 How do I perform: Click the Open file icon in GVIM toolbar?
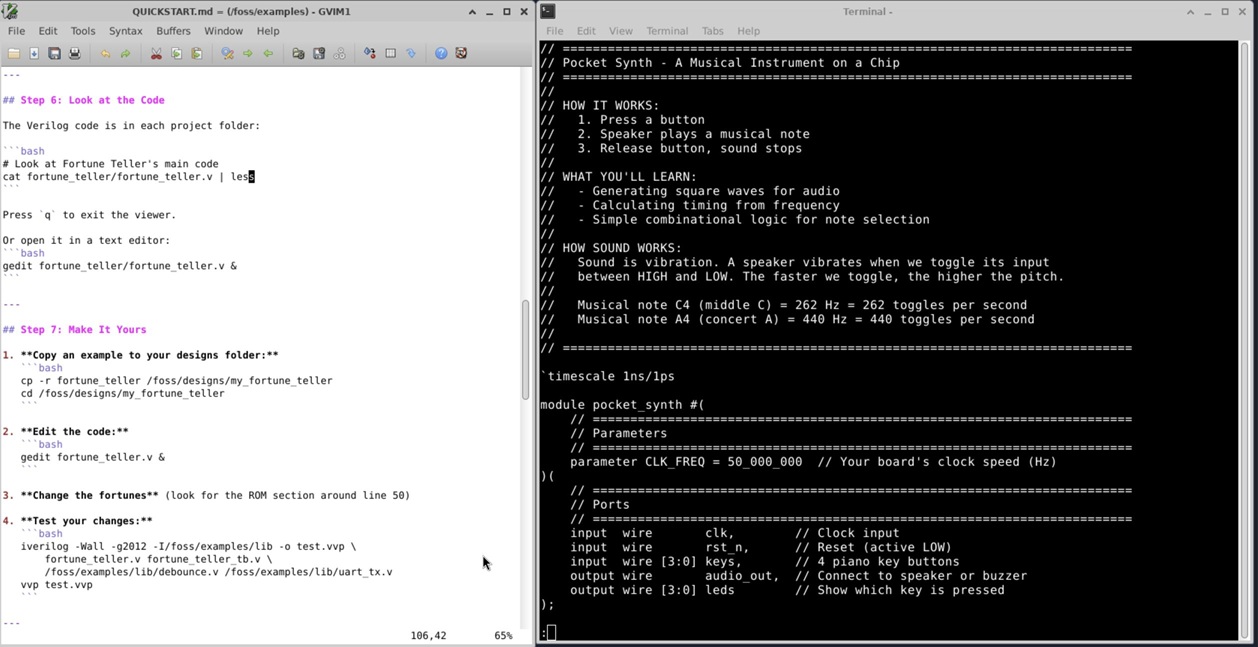coord(13,54)
